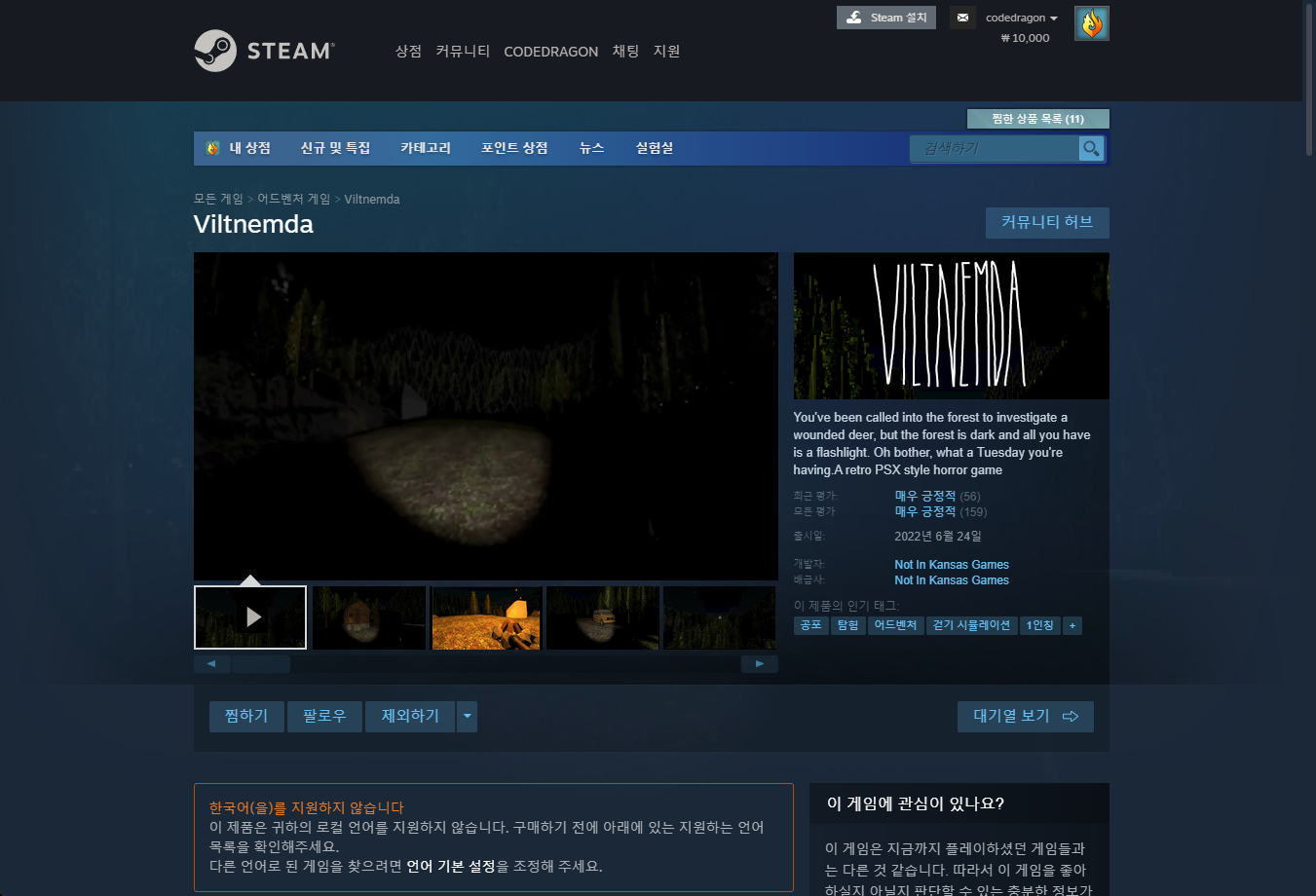
Task: Click the 제외하기 ignore button
Action: [410, 717]
